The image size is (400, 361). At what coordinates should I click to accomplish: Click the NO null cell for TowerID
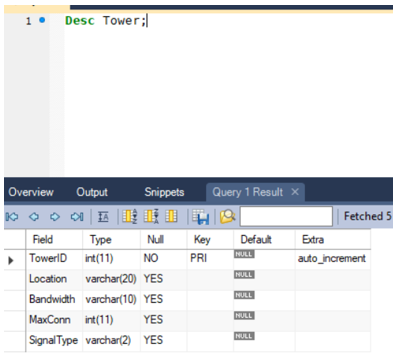pyautogui.click(x=163, y=259)
